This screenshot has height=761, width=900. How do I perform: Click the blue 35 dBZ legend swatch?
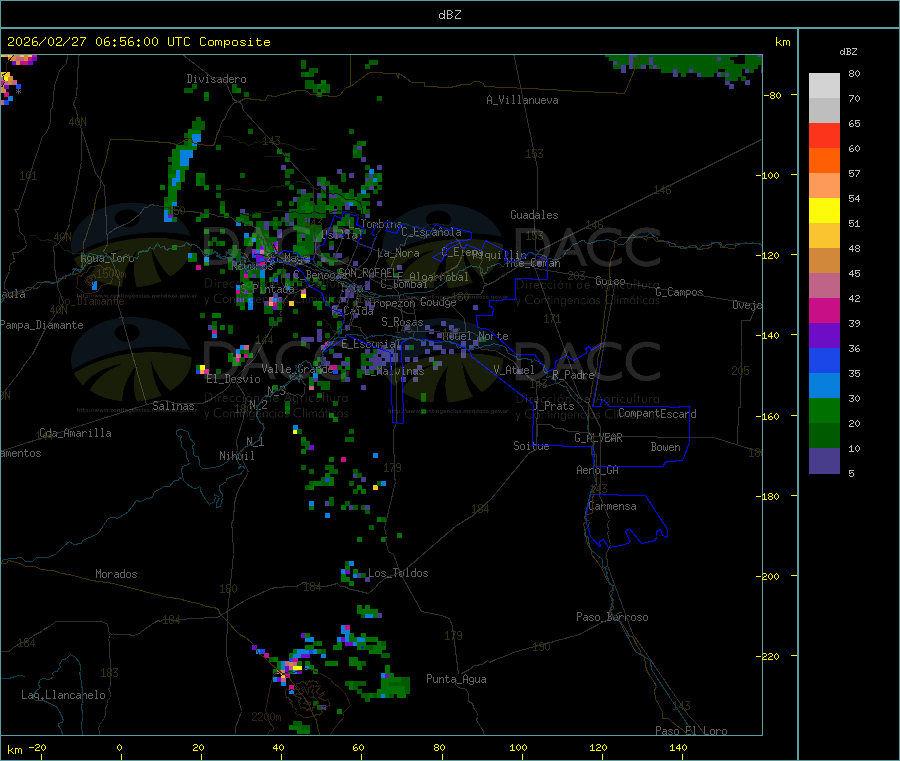point(824,360)
